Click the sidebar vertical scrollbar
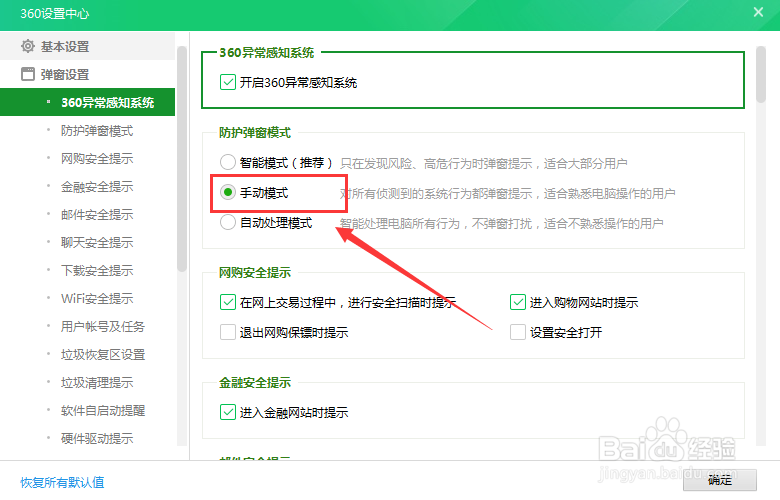 tap(182, 159)
